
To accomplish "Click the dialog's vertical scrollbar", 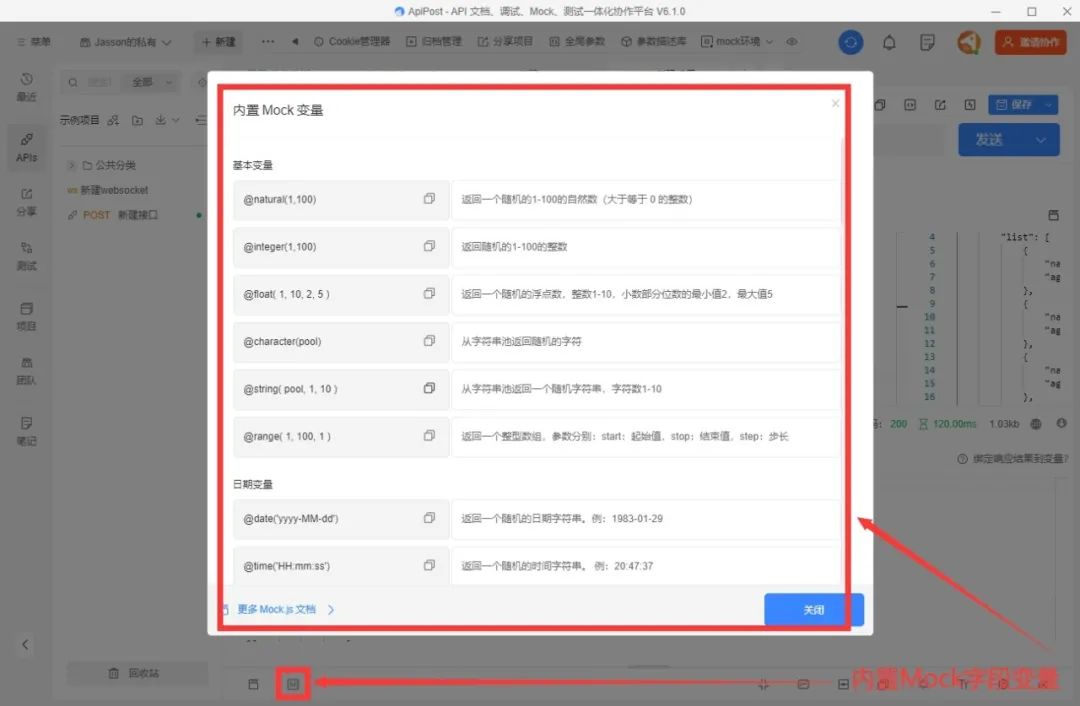I will (842, 181).
